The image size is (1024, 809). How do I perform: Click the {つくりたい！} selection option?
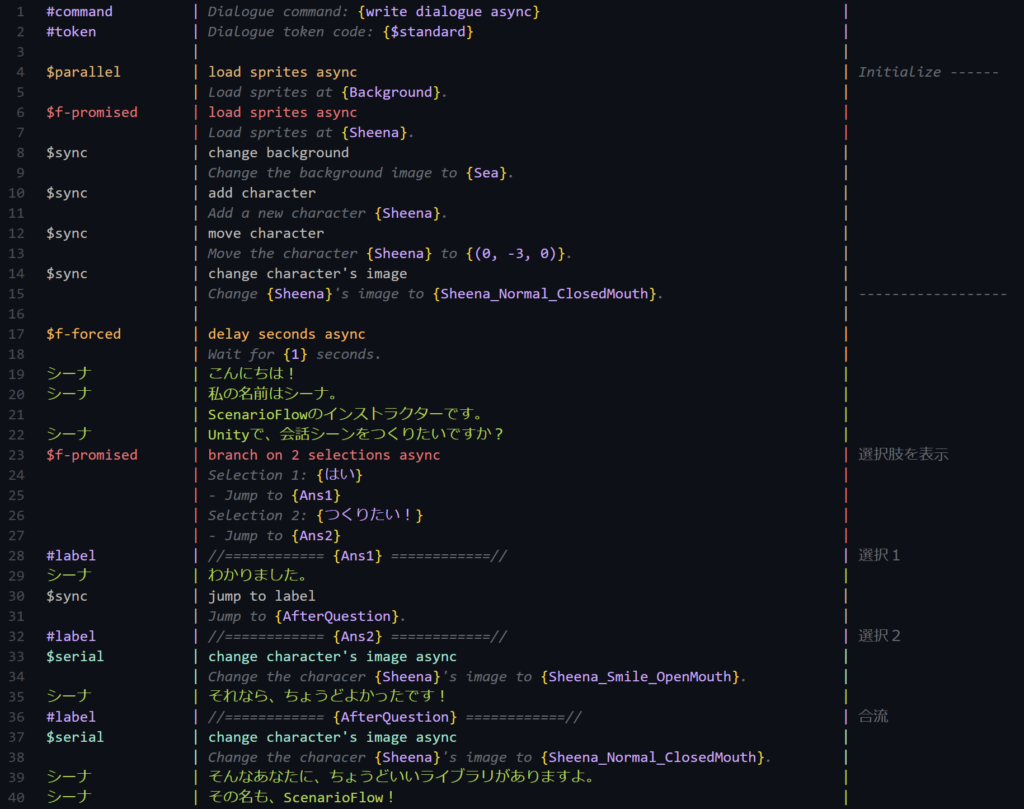coord(372,515)
